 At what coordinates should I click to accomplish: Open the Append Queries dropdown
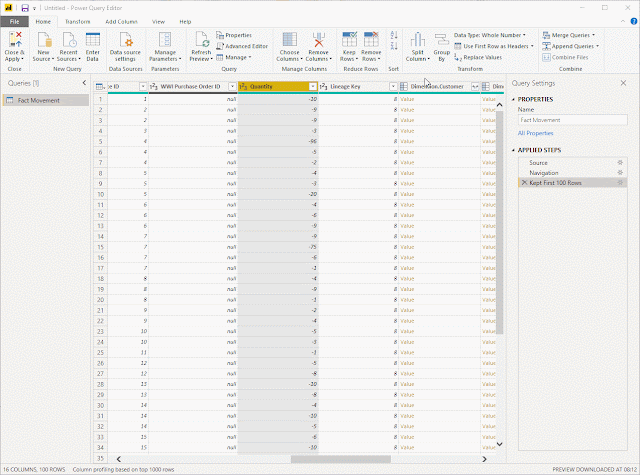coord(571,46)
